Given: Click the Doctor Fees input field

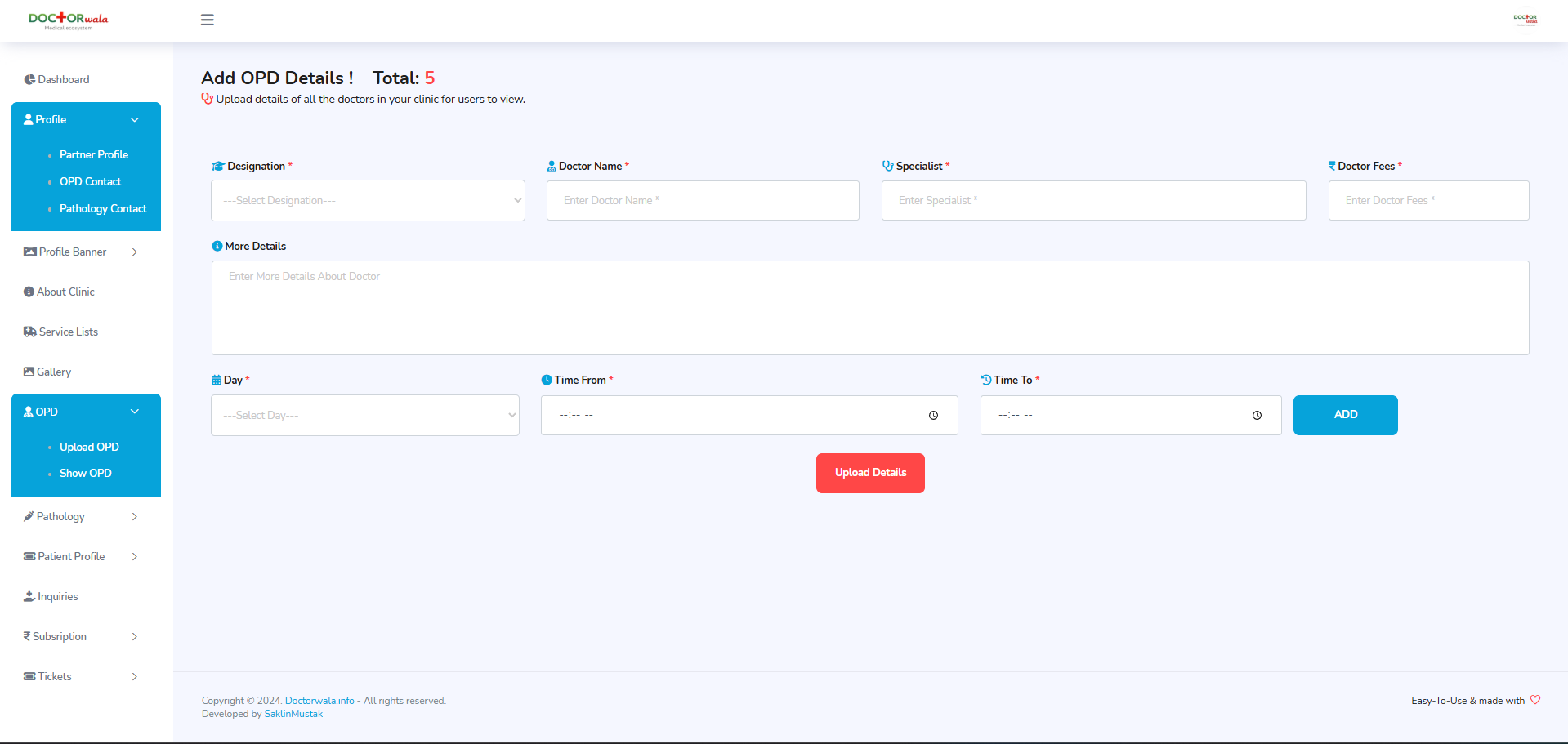Looking at the screenshot, I should pyautogui.click(x=1428, y=200).
